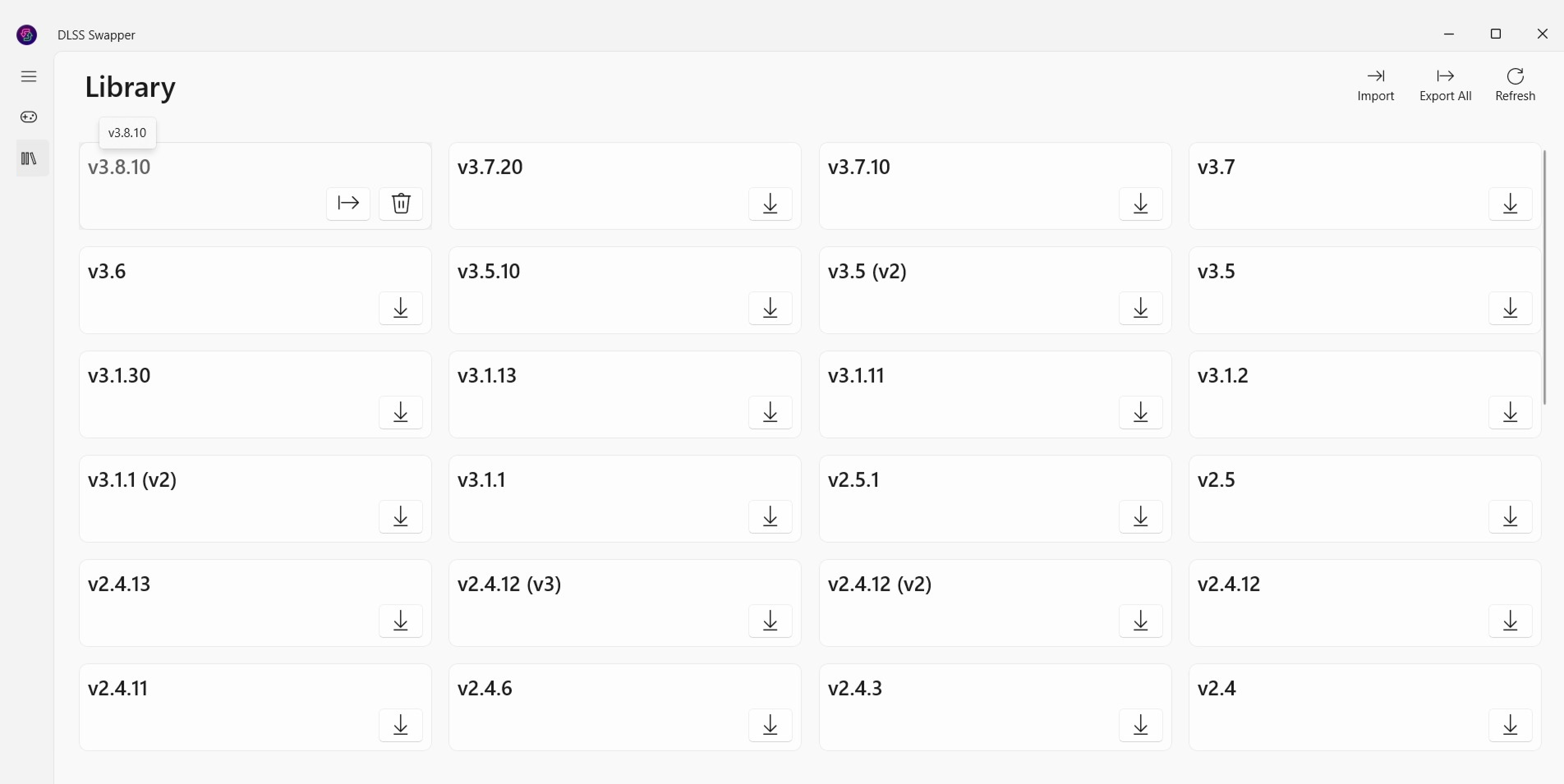Download DLSS v3.7.20
The image size is (1564, 784).
coord(770,203)
